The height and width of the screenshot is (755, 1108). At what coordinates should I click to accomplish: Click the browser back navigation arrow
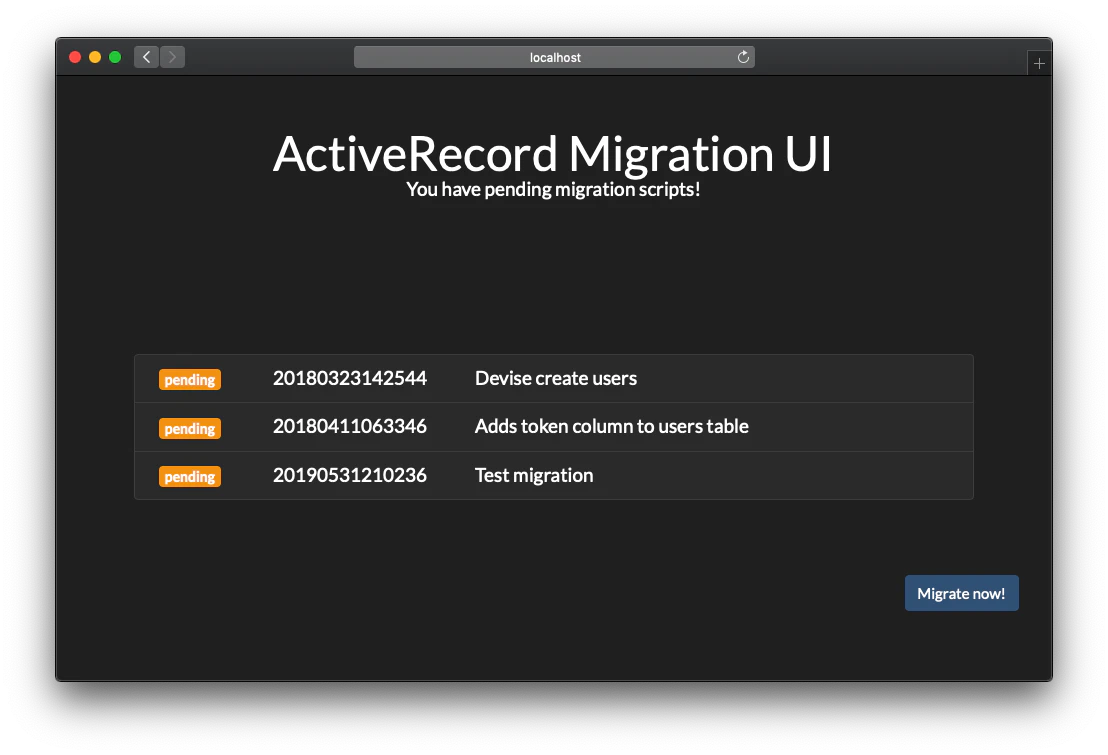click(x=146, y=57)
